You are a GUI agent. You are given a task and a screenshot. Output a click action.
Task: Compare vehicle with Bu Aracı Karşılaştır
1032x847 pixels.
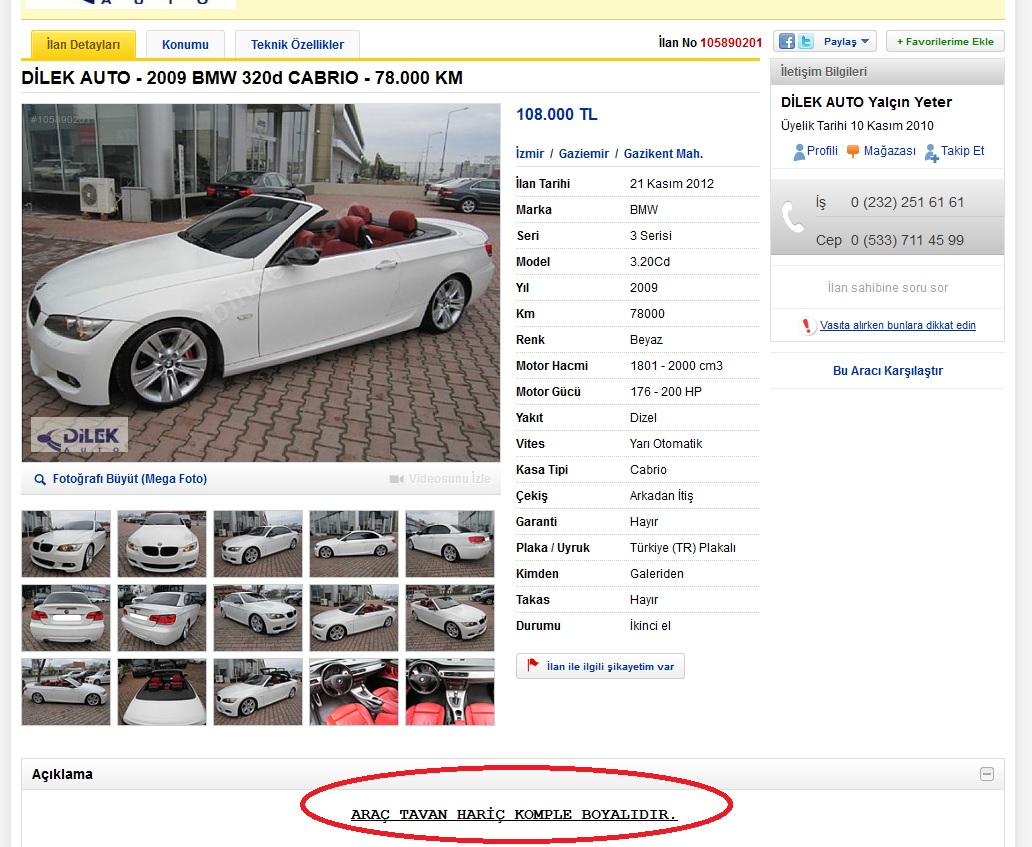(x=887, y=371)
